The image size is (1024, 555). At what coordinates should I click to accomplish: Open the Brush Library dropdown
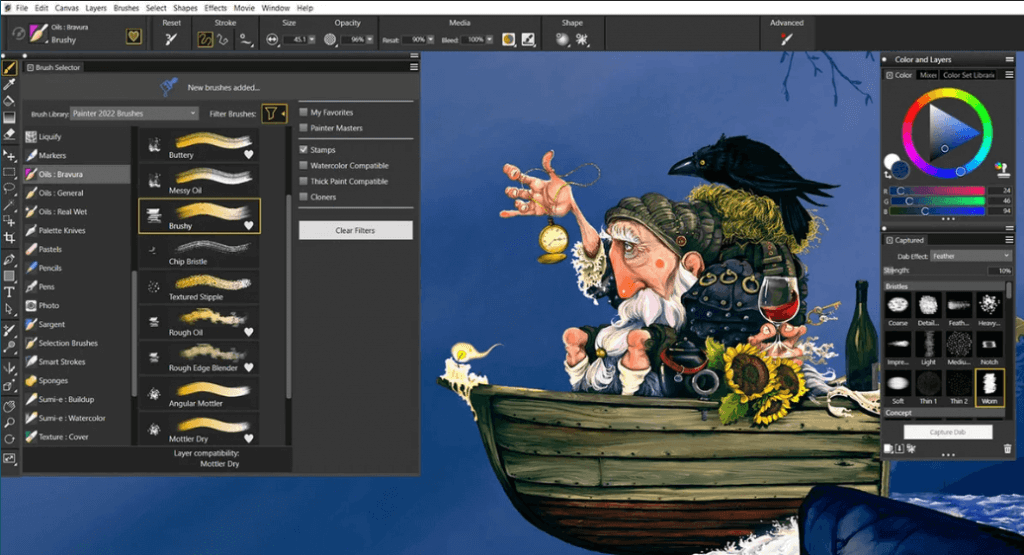click(x=134, y=114)
